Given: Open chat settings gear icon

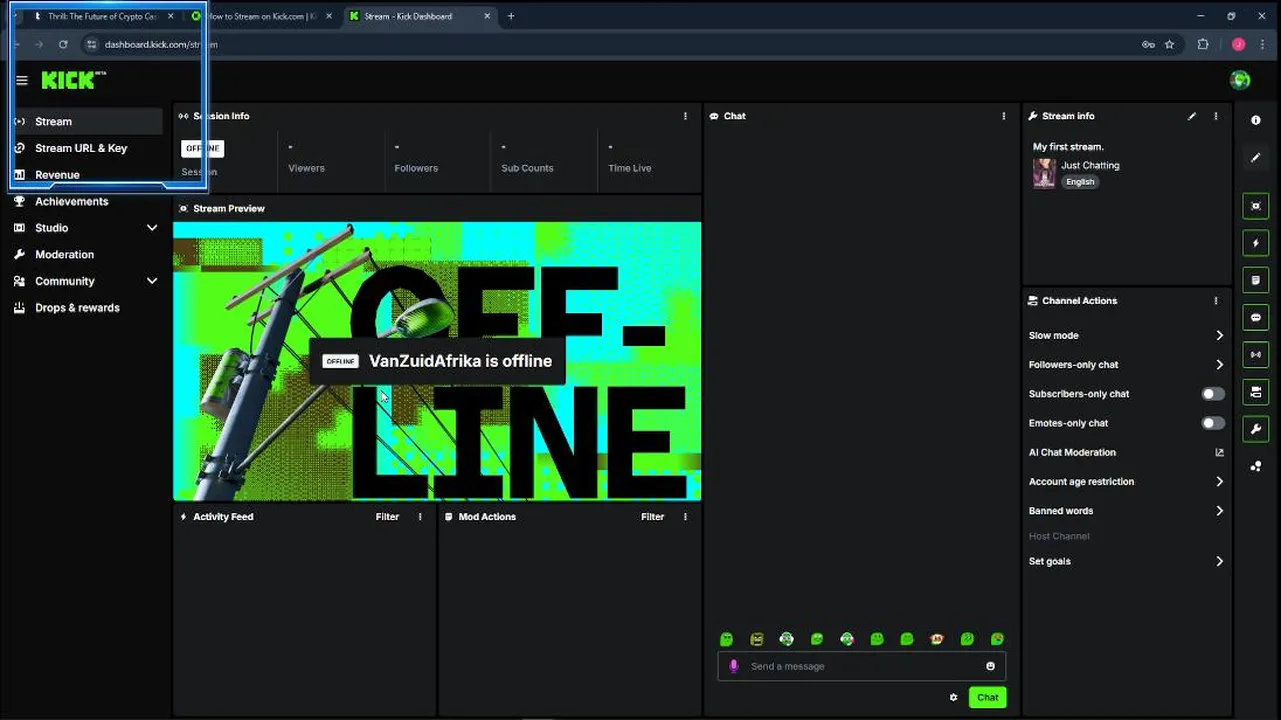Looking at the screenshot, I should (x=953, y=698).
